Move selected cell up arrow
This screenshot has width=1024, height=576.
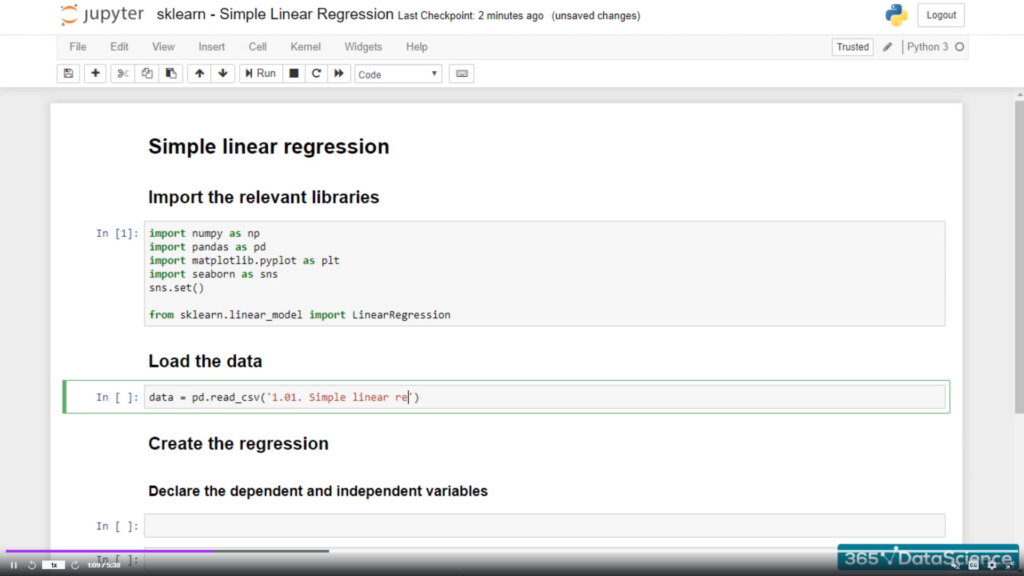pos(200,74)
